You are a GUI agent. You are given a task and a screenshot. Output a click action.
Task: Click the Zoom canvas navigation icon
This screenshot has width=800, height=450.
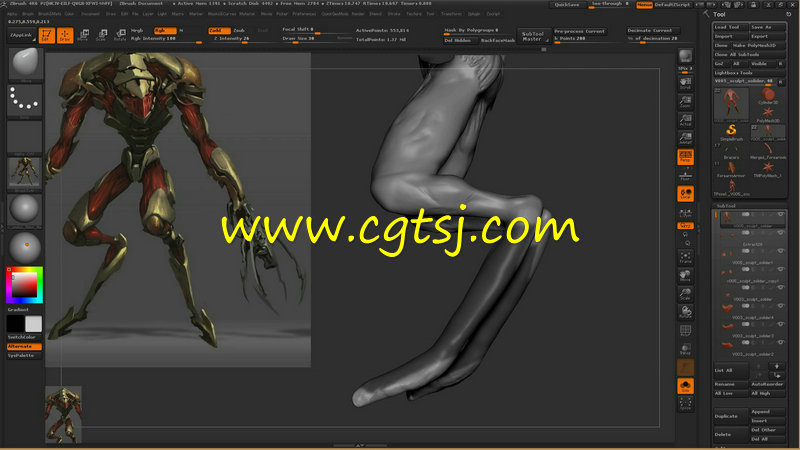click(x=685, y=102)
